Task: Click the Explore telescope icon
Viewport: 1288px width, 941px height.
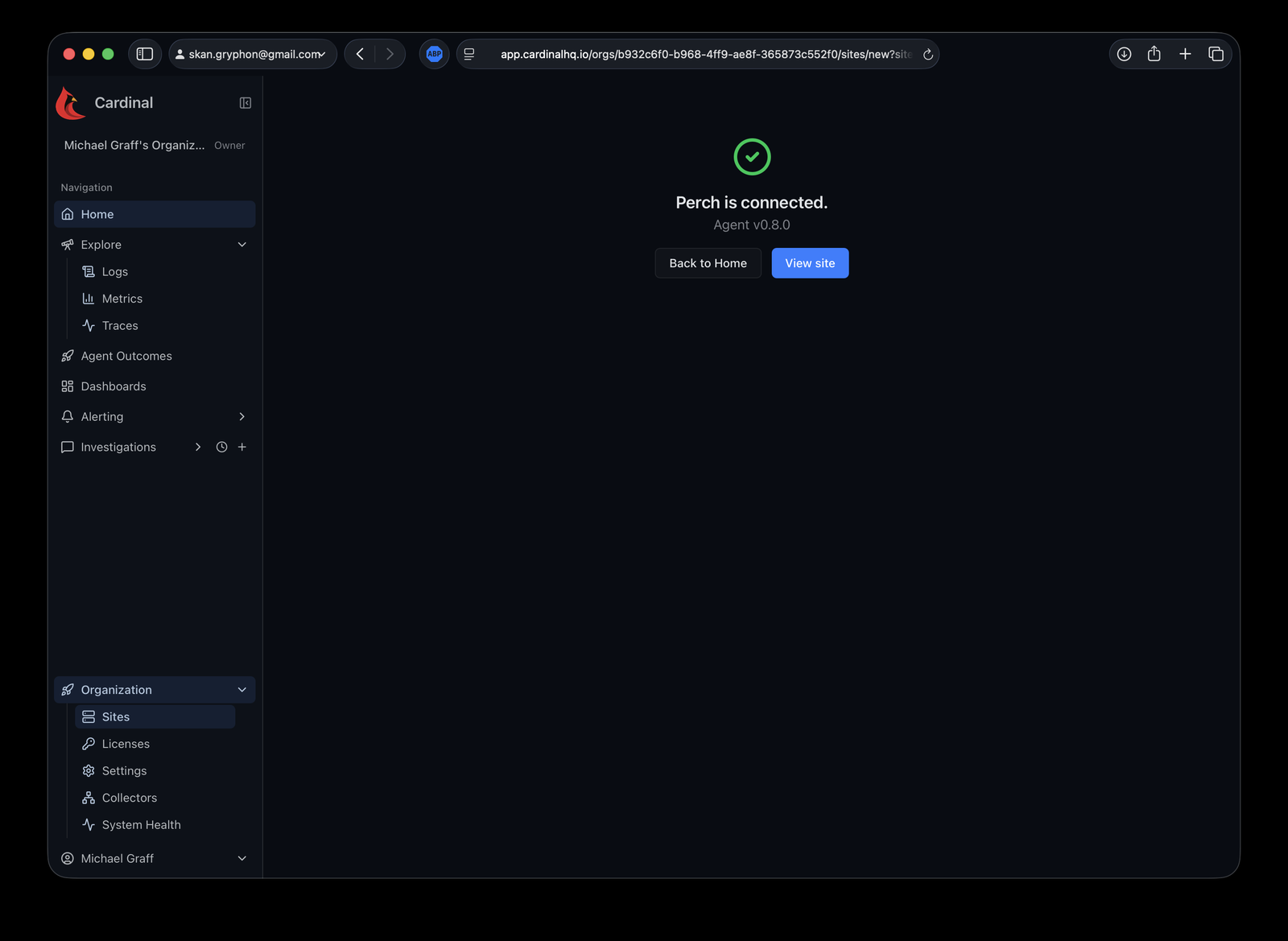Action: (68, 245)
